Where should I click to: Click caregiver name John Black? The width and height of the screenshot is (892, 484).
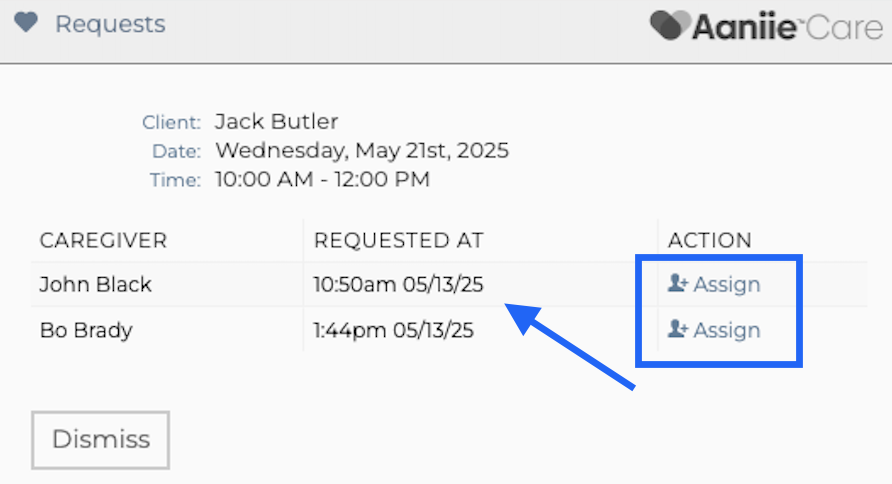pos(96,284)
